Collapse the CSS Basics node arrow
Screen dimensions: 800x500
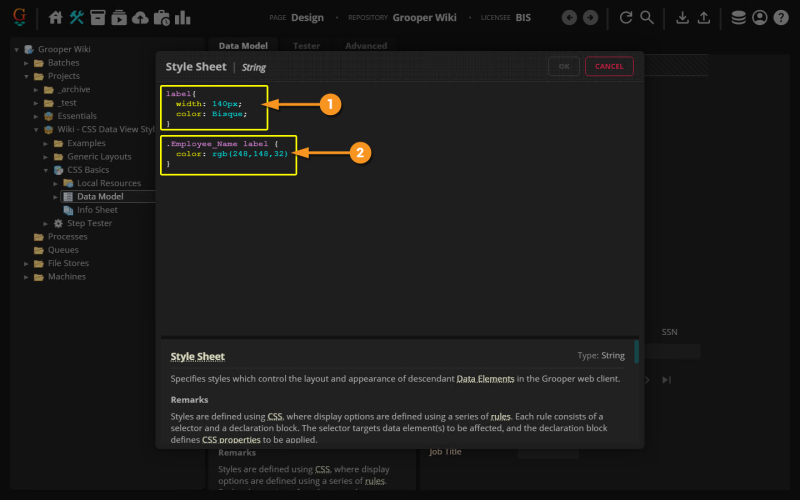tap(45, 170)
